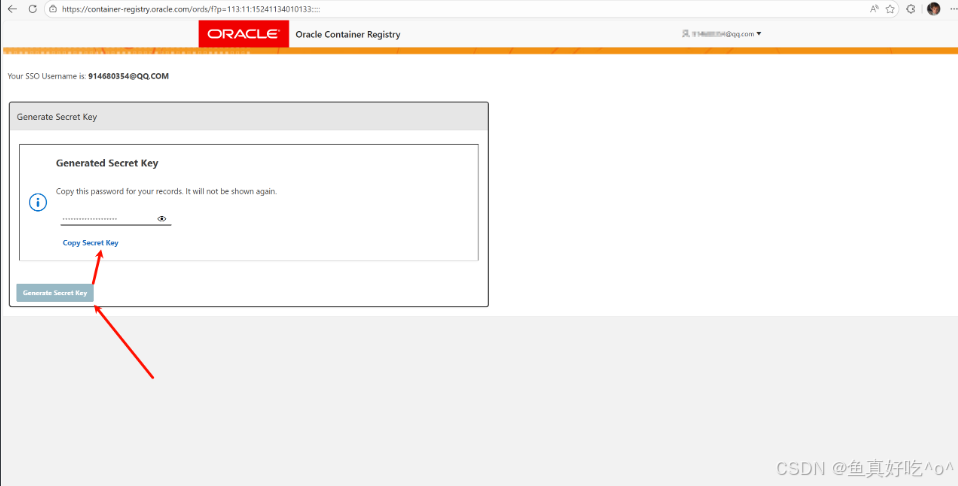Click the Oracle Container Registry title
The image size is (958, 486).
tap(348, 34)
